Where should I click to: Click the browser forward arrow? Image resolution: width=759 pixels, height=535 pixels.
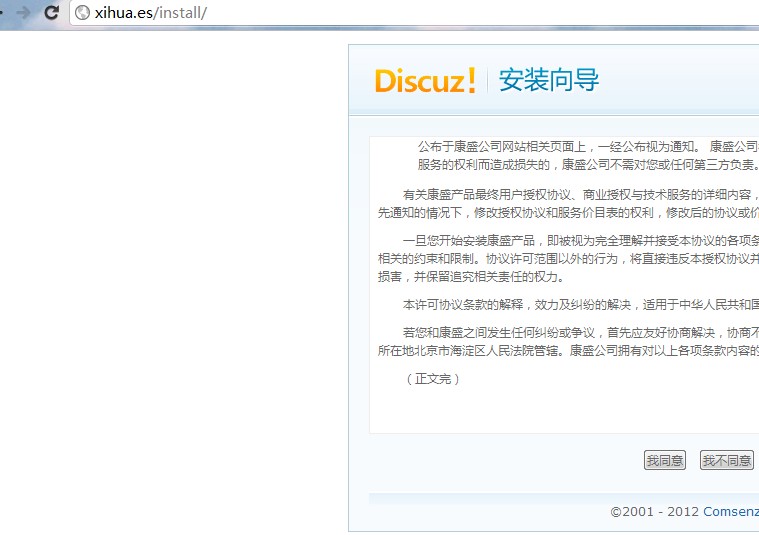coord(23,12)
